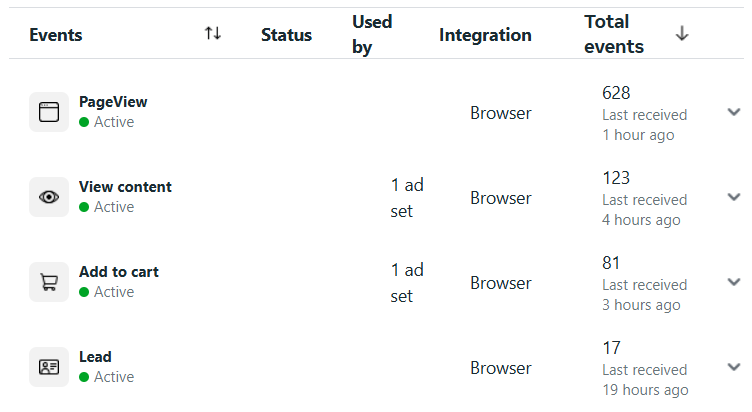Viewport: 752px width, 412px height.
Task: Expand the PageView event row chevron
Action: pos(734,112)
